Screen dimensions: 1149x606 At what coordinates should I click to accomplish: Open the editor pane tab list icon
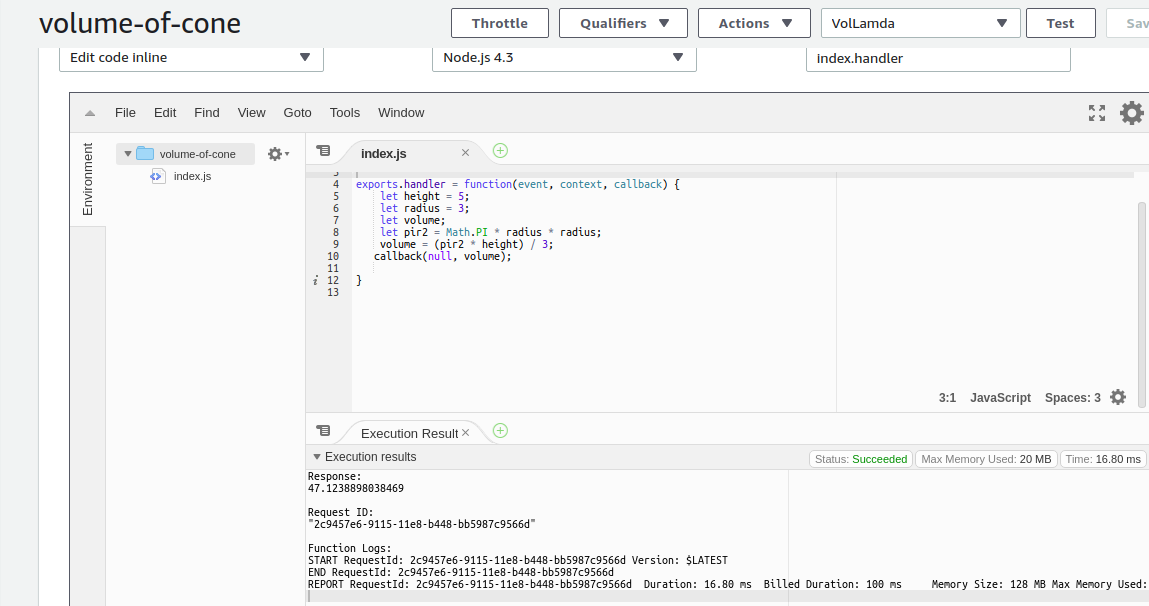[x=323, y=151]
